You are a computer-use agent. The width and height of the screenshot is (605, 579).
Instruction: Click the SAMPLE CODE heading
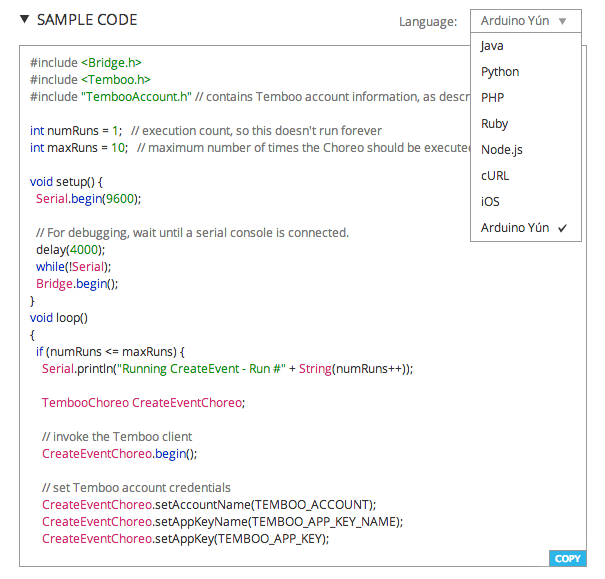coord(87,20)
